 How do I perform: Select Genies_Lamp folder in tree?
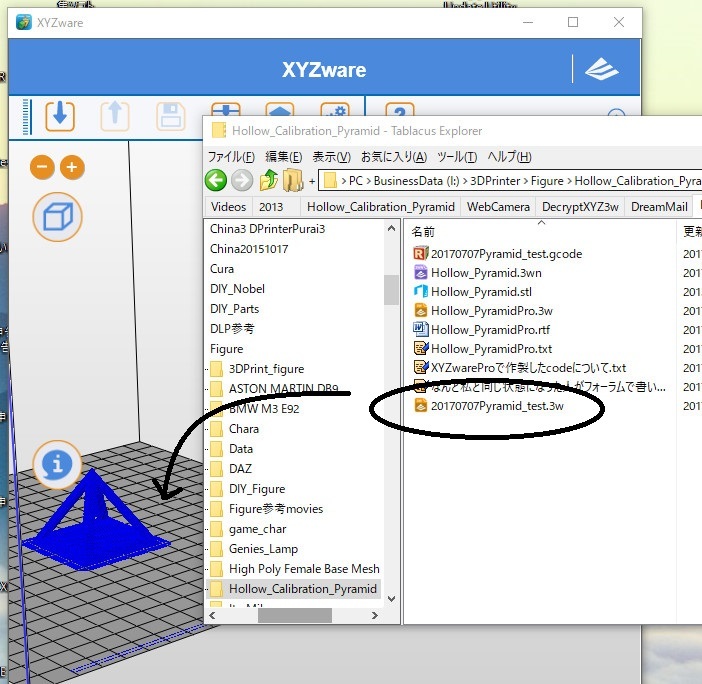[263, 549]
